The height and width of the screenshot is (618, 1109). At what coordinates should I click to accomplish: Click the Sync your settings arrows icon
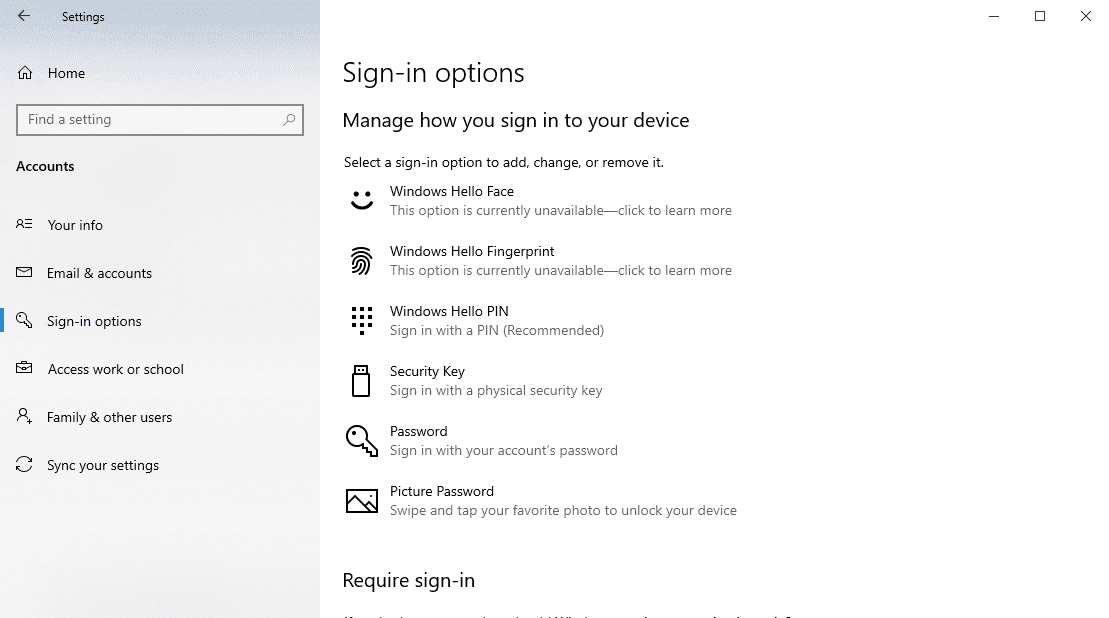pyautogui.click(x=24, y=465)
